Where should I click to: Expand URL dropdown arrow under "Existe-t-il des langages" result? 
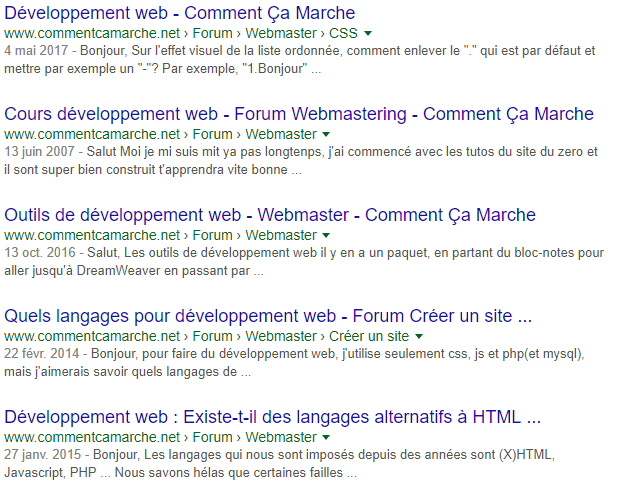(x=326, y=437)
